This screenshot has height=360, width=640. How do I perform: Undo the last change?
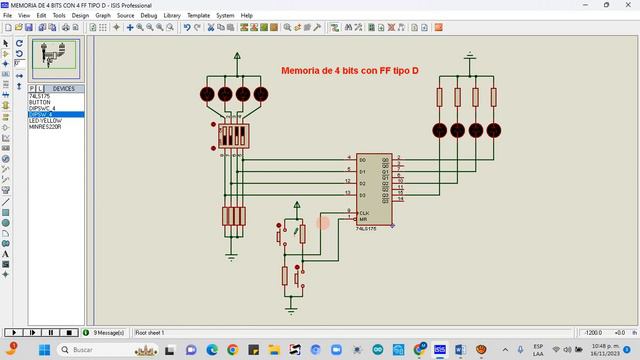tap(187, 27)
